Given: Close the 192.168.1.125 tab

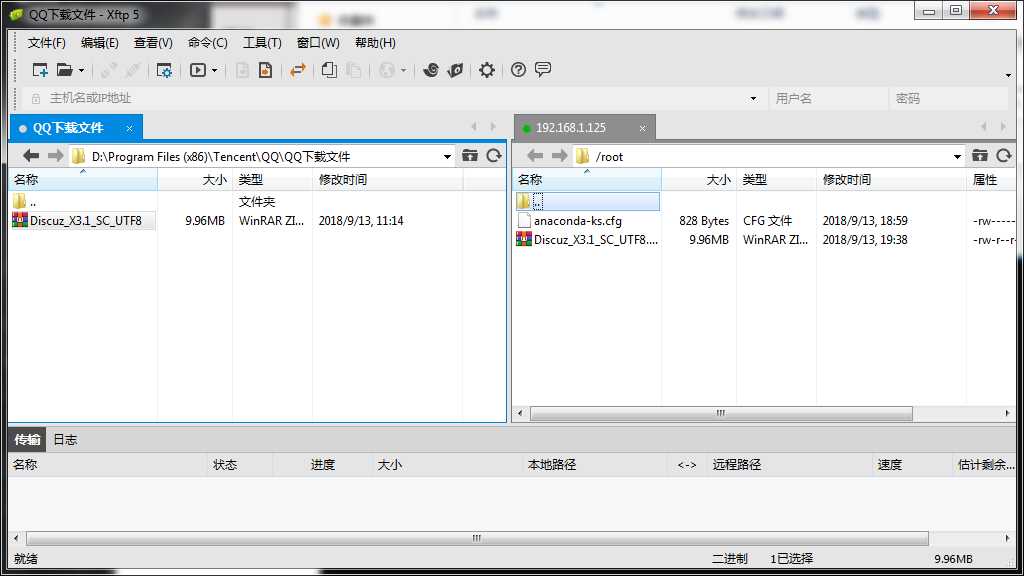Looking at the screenshot, I should pyautogui.click(x=642, y=129).
